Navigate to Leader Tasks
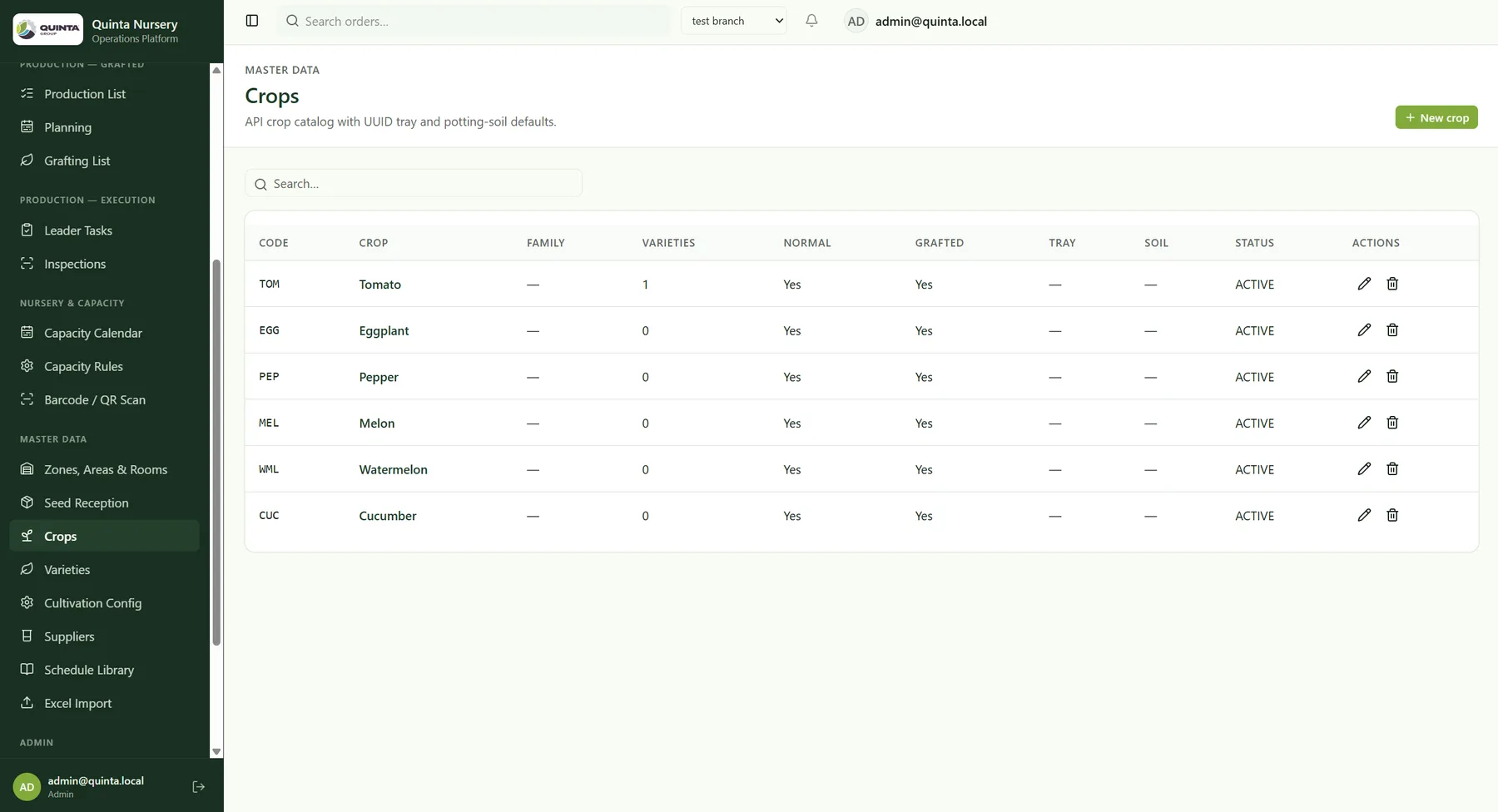Image resolution: width=1498 pixels, height=812 pixels. click(104, 230)
